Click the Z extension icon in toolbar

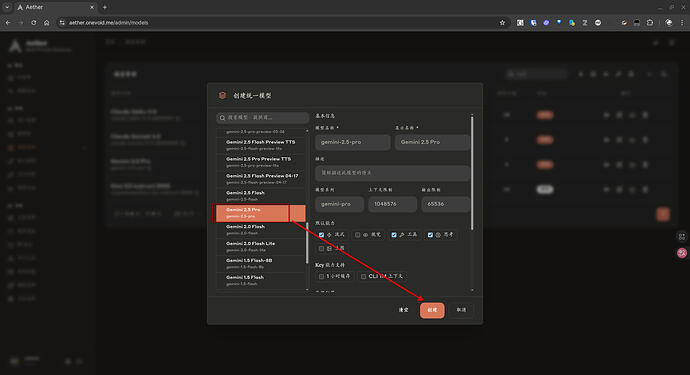click(585, 22)
